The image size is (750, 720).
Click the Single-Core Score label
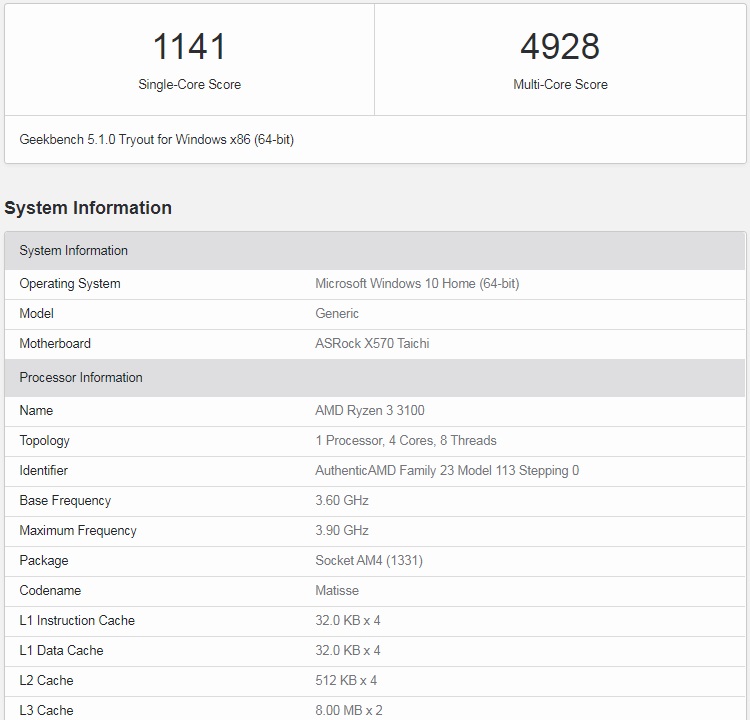189,84
